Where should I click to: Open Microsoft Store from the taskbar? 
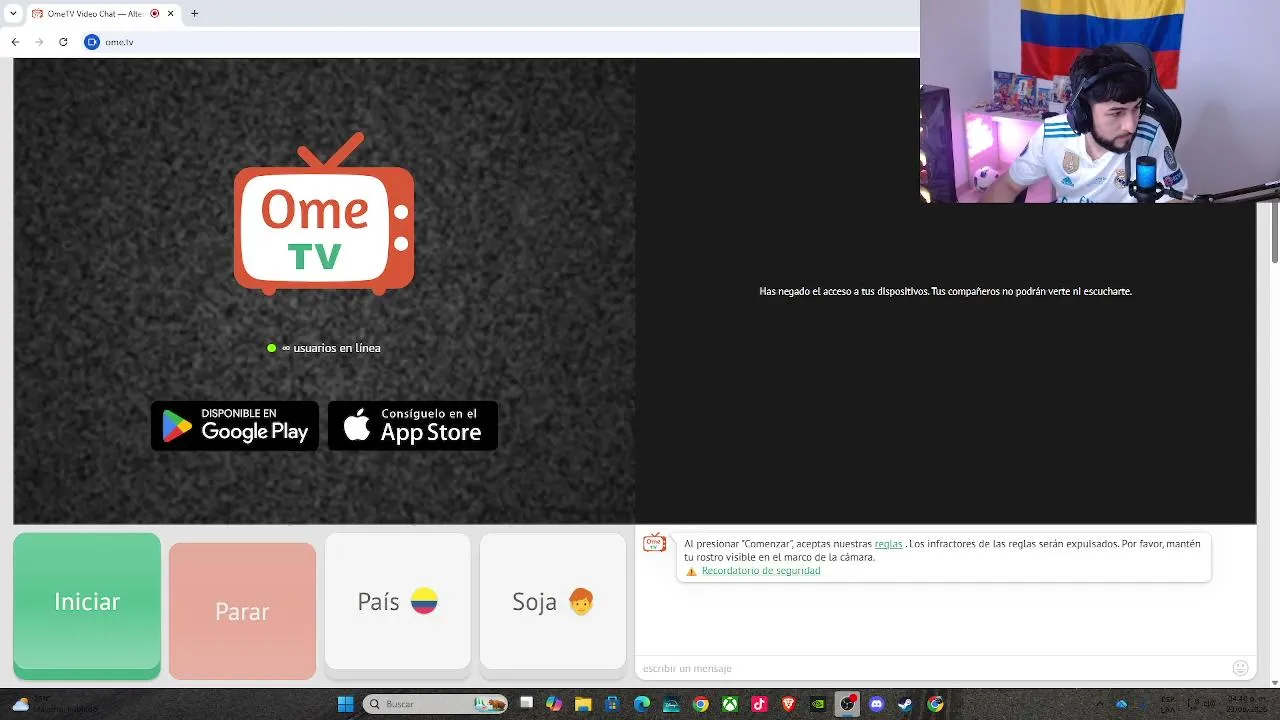[x=613, y=704]
